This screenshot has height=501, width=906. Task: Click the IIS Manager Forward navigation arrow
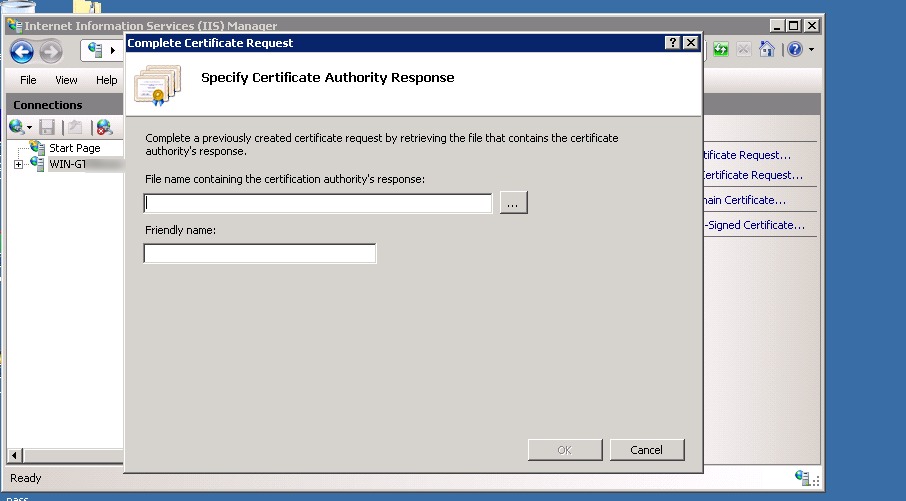point(51,52)
